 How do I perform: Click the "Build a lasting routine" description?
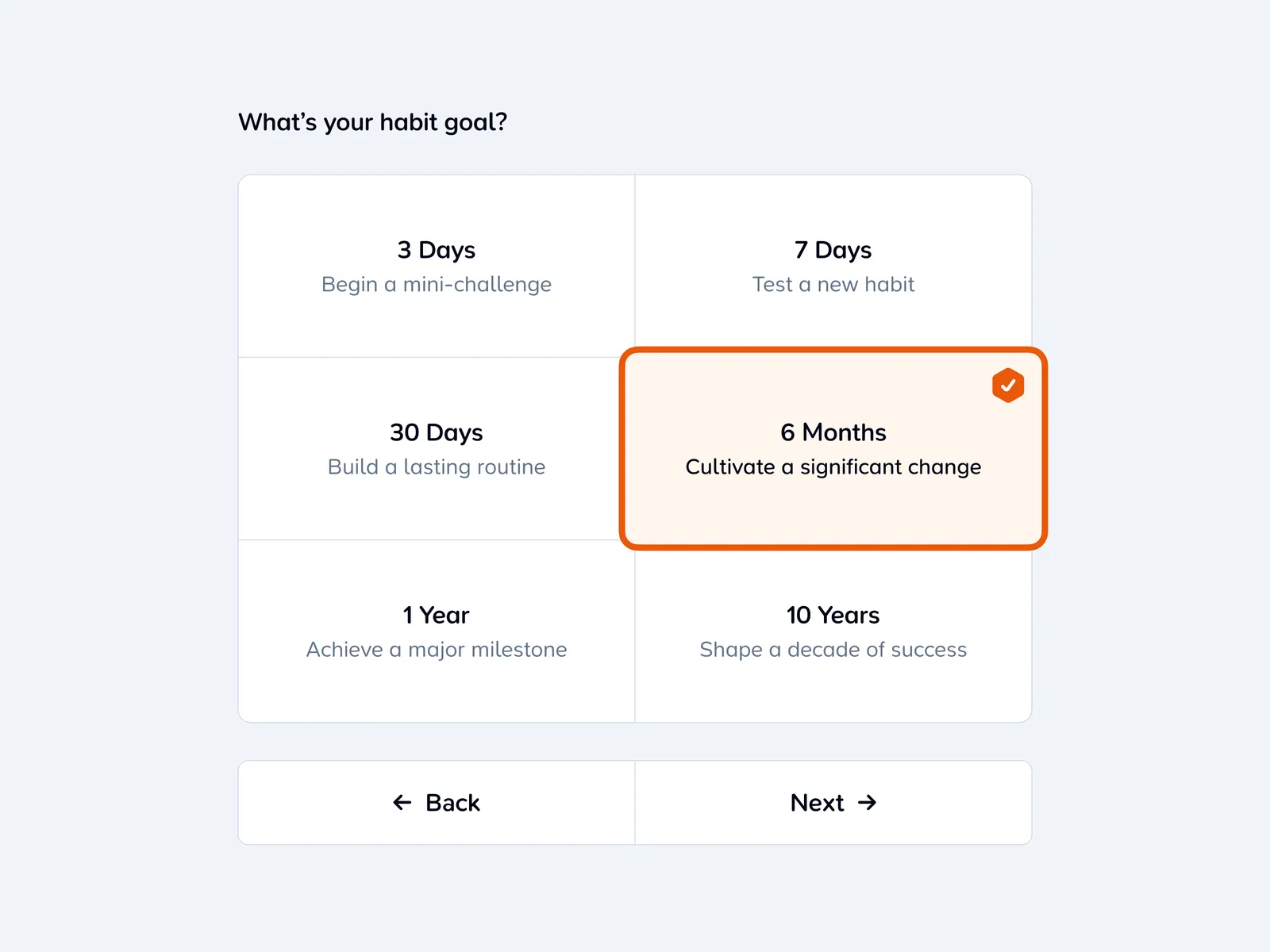coord(437,467)
